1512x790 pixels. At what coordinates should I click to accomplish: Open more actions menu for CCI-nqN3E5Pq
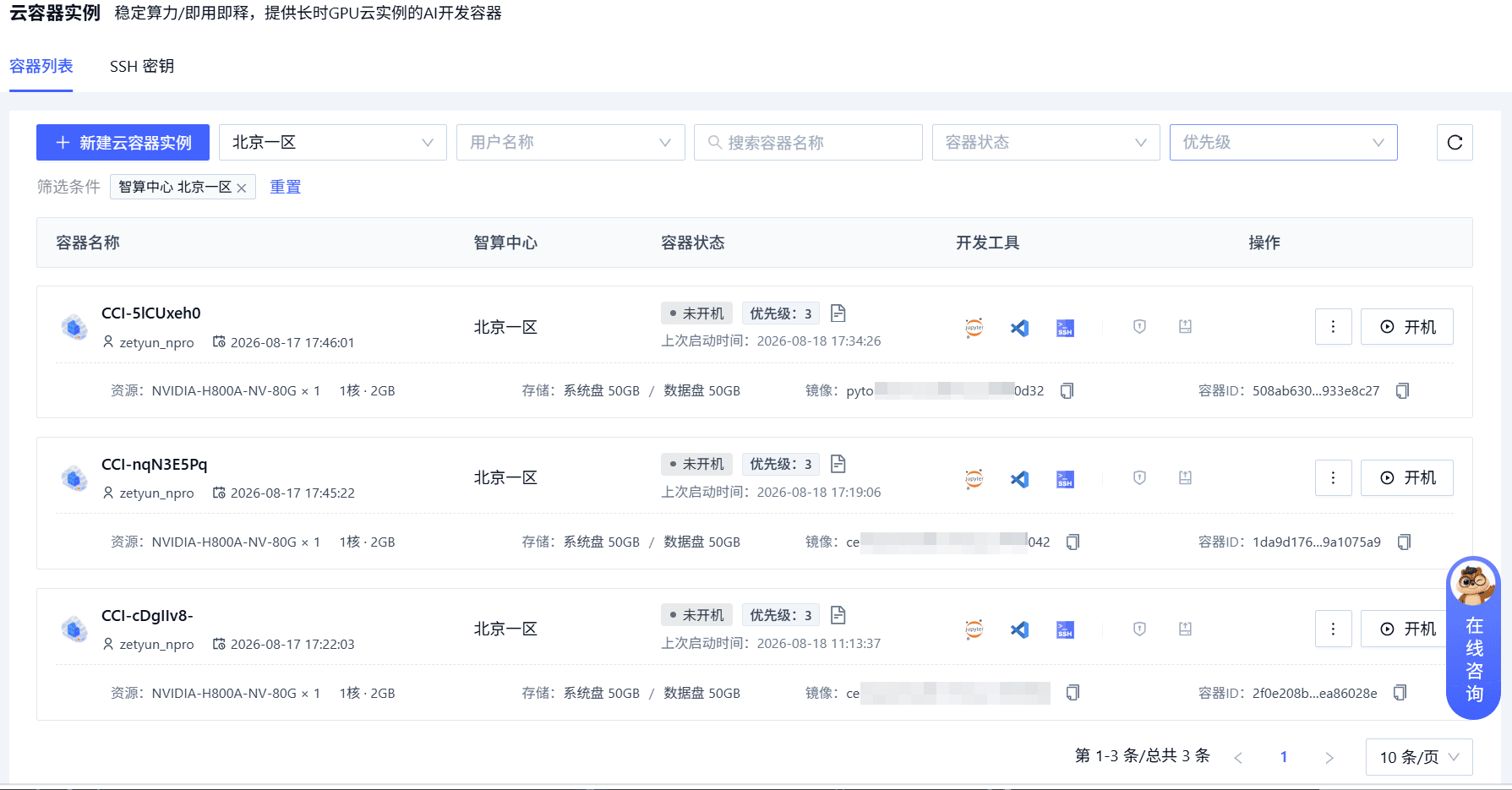tap(1334, 478)
